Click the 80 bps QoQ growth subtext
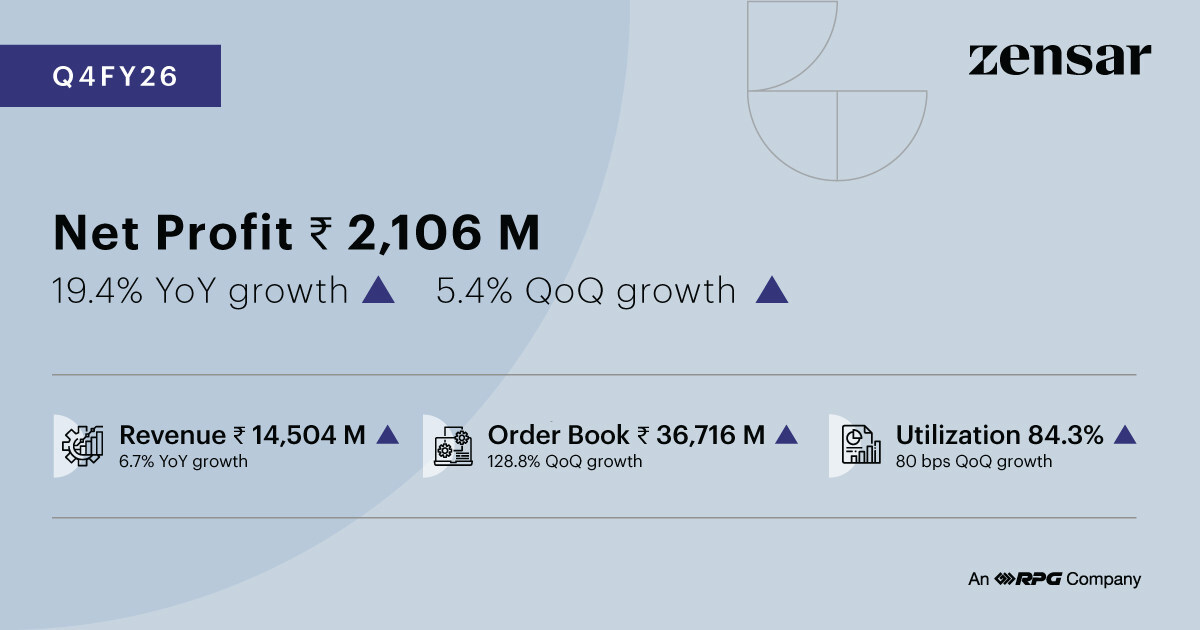 (974, 462)
